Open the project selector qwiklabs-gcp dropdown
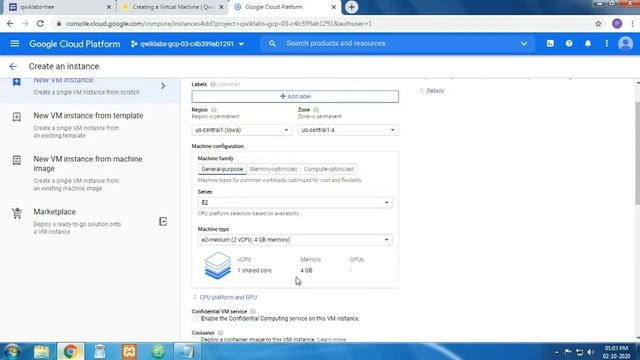Viewport: 640px width, 360px height. [x=187, y=44]
